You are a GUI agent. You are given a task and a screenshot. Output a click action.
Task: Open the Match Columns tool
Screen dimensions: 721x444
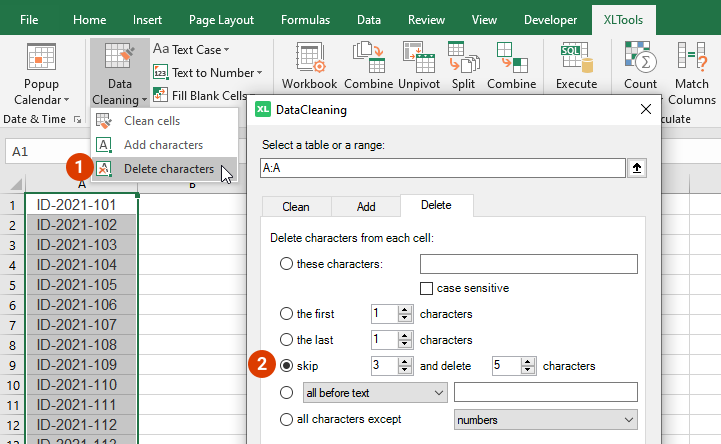coord(692,74)
